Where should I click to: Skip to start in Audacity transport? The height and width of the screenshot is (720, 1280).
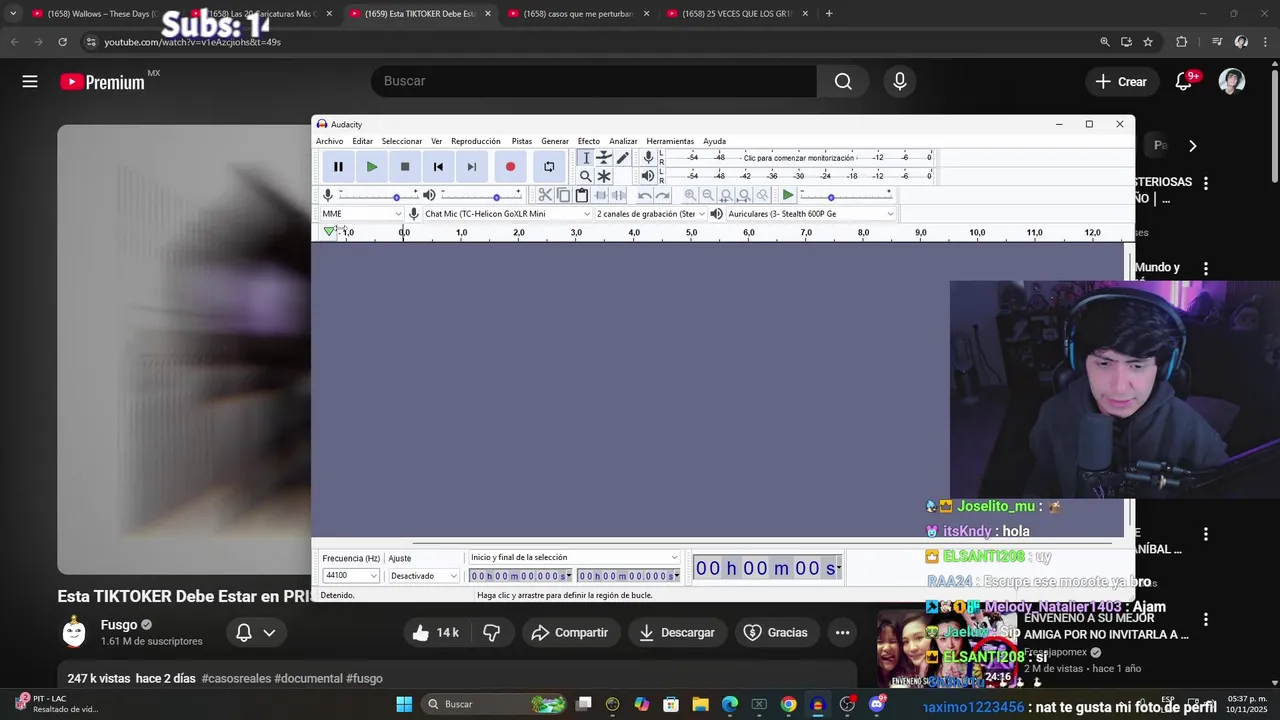click(438, 167)
